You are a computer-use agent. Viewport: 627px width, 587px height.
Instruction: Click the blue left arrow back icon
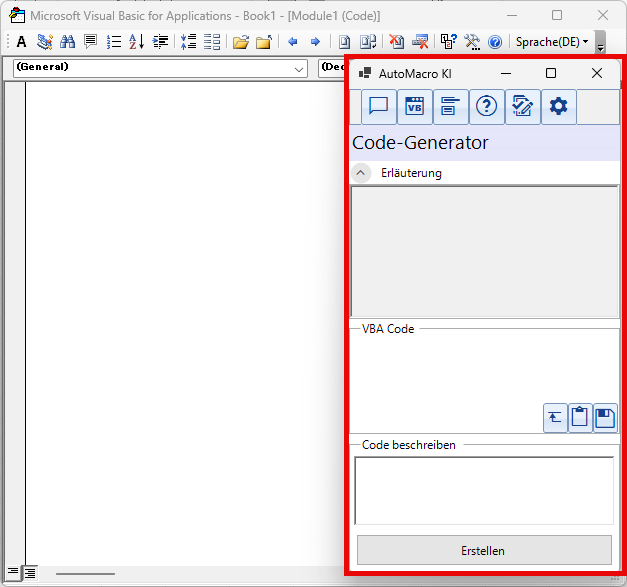tap(293, 42)
